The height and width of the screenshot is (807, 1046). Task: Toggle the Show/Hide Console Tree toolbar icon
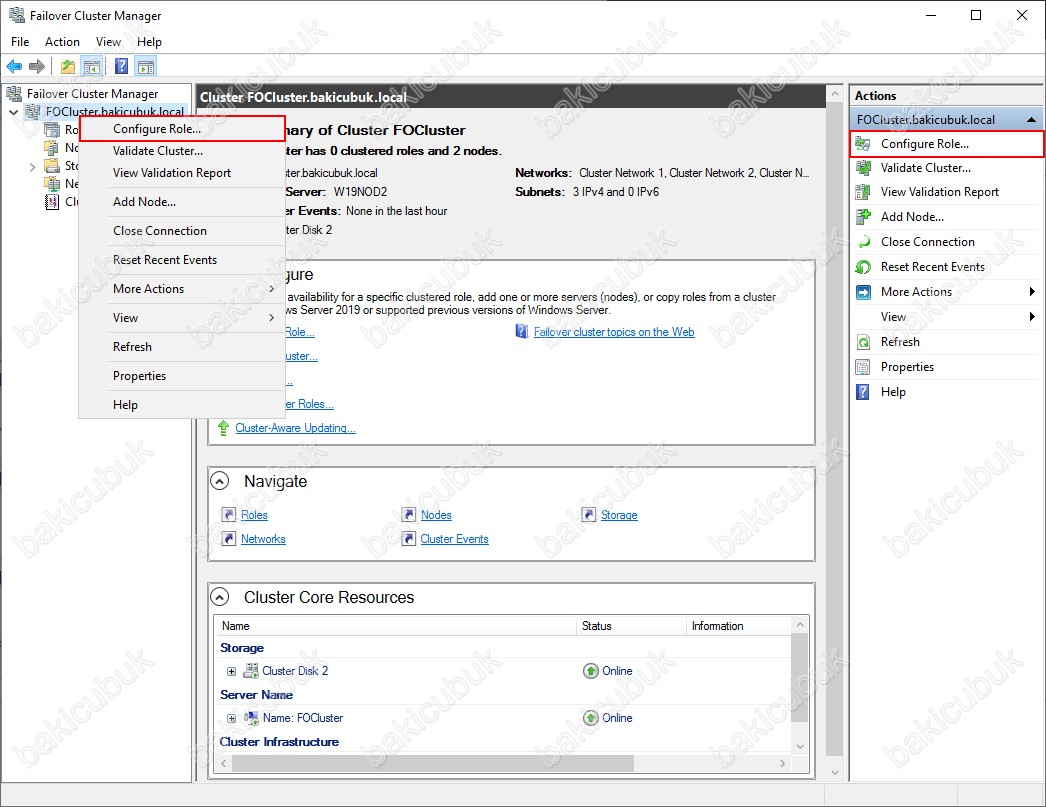click(91, 67)
